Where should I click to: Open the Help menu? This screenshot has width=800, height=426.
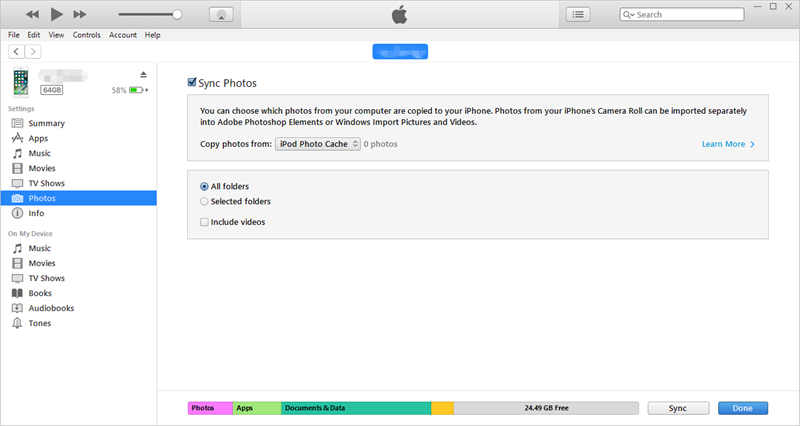point(152,35)
